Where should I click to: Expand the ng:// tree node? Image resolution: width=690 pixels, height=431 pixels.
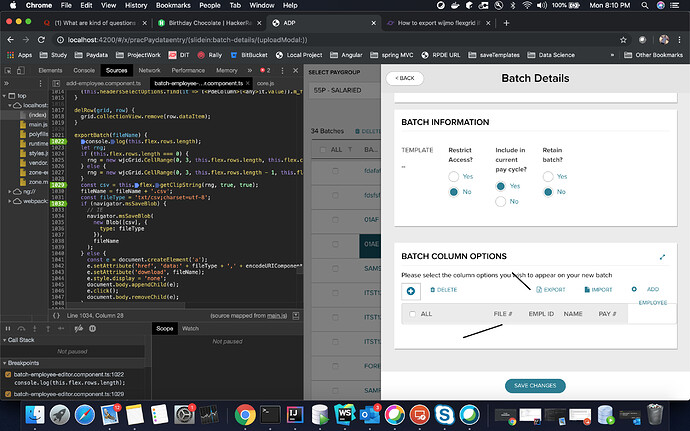point(10,192)
